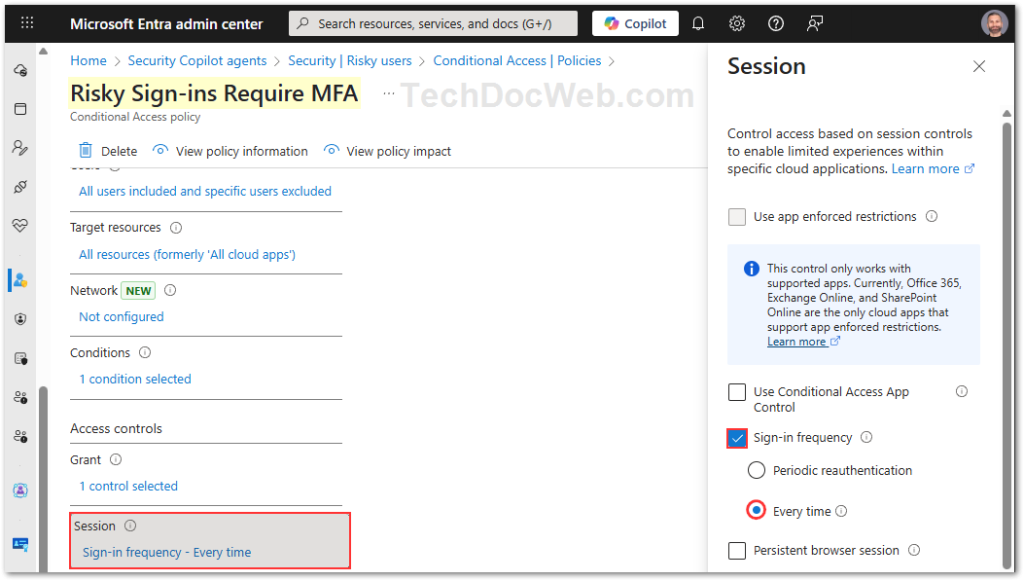Click View policy information
This screenshot has width=1024, height=581.
(231, 151)
